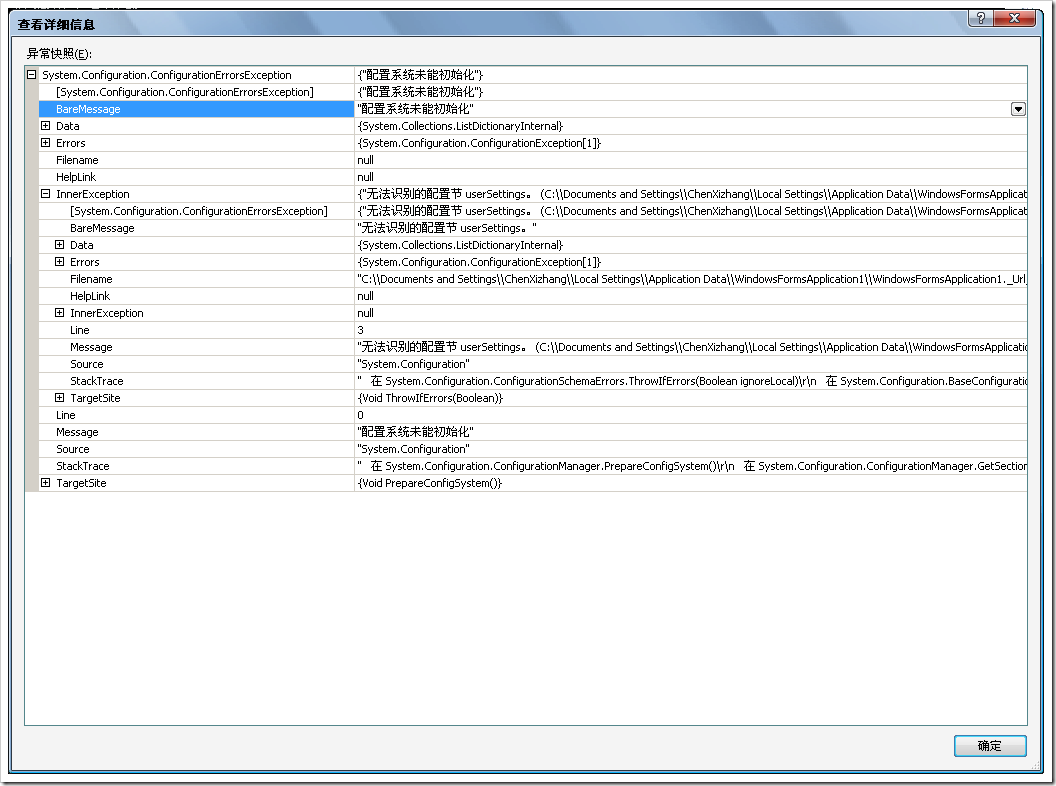
Task: Expand Data under the InnerException node
Action: pos(59,244)
